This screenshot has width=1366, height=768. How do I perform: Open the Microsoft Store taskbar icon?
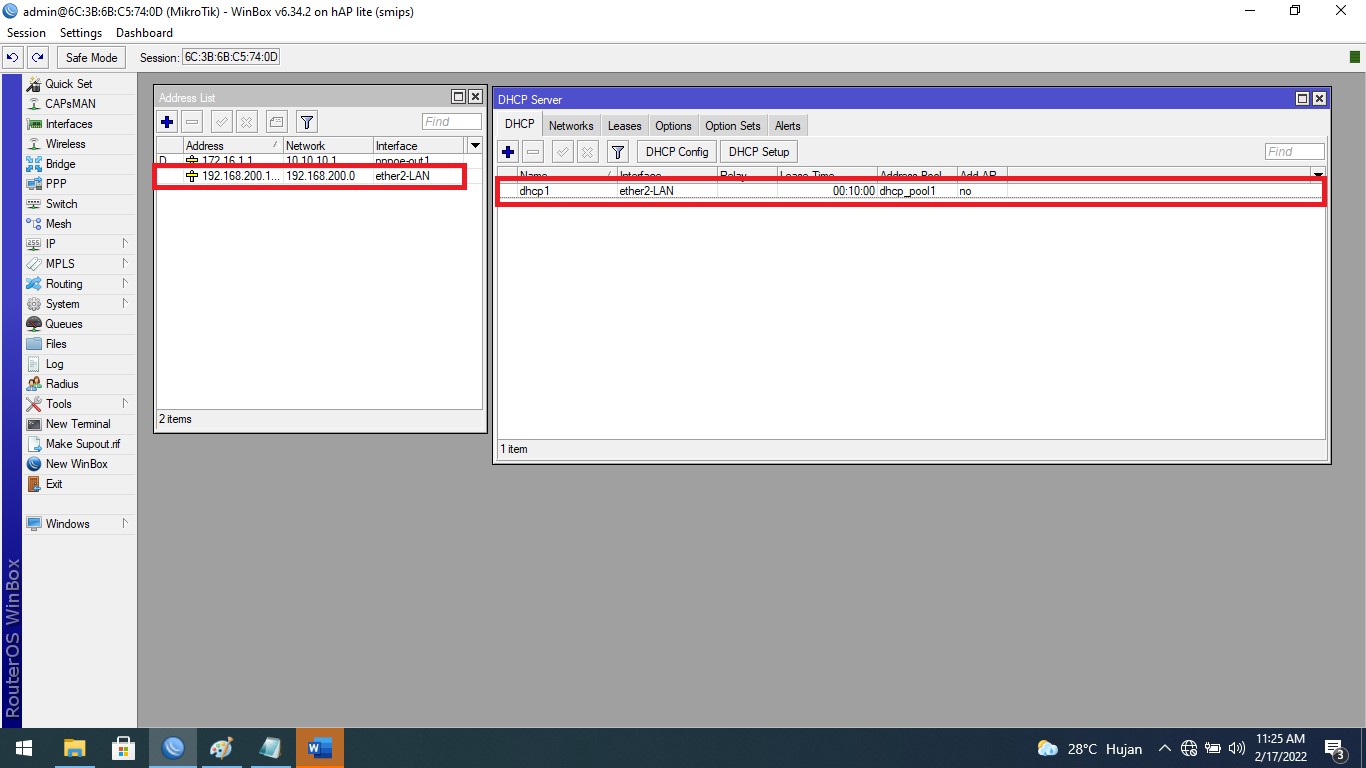pos(123,748)
